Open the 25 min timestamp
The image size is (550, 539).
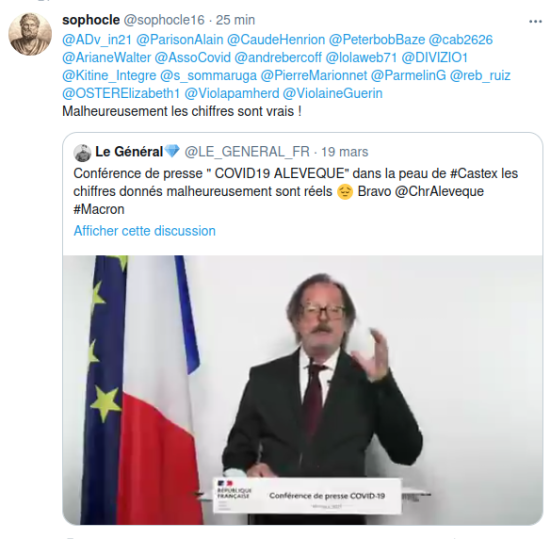click(235, 20)
